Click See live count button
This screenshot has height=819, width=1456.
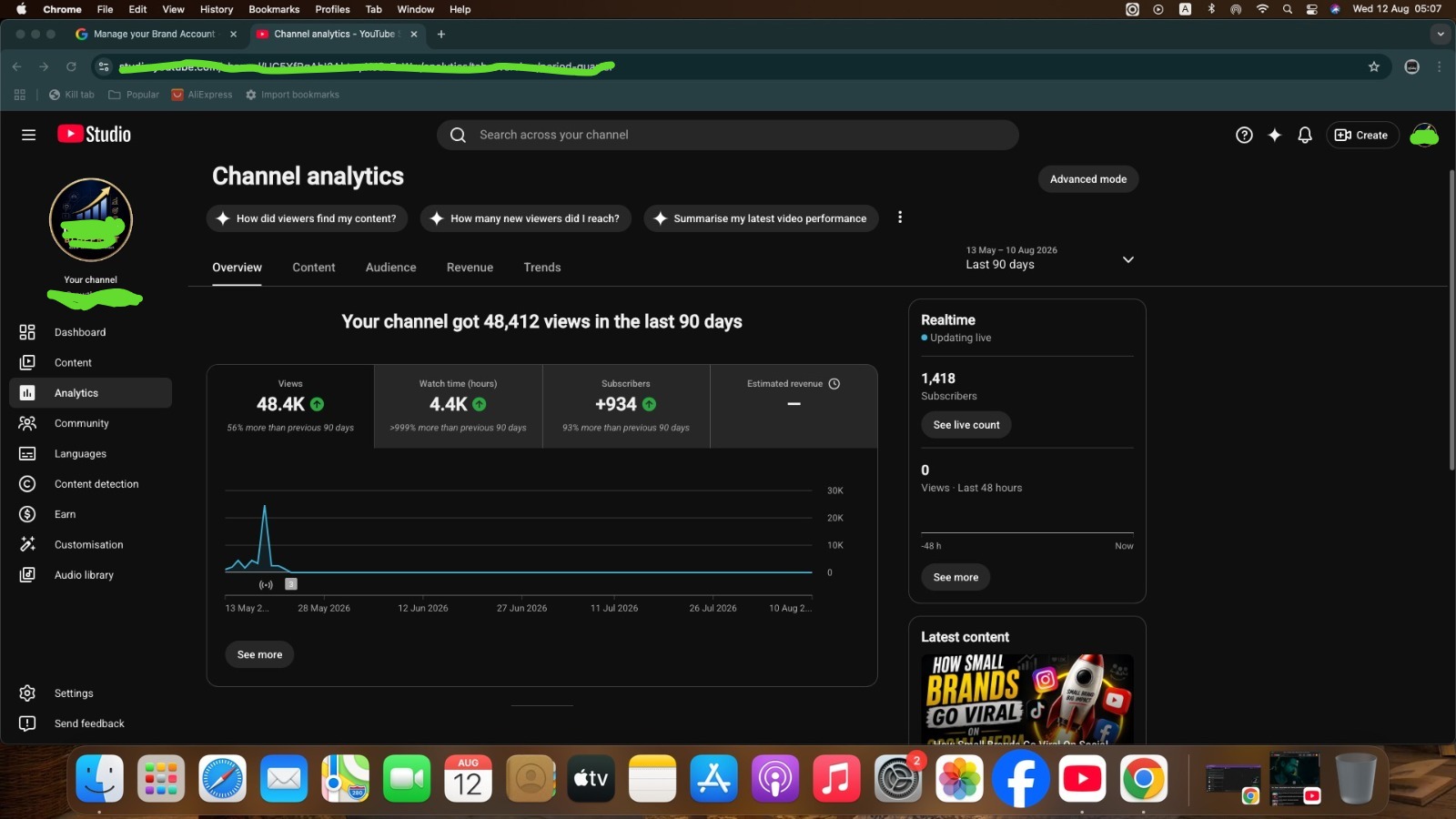[966, 425]
